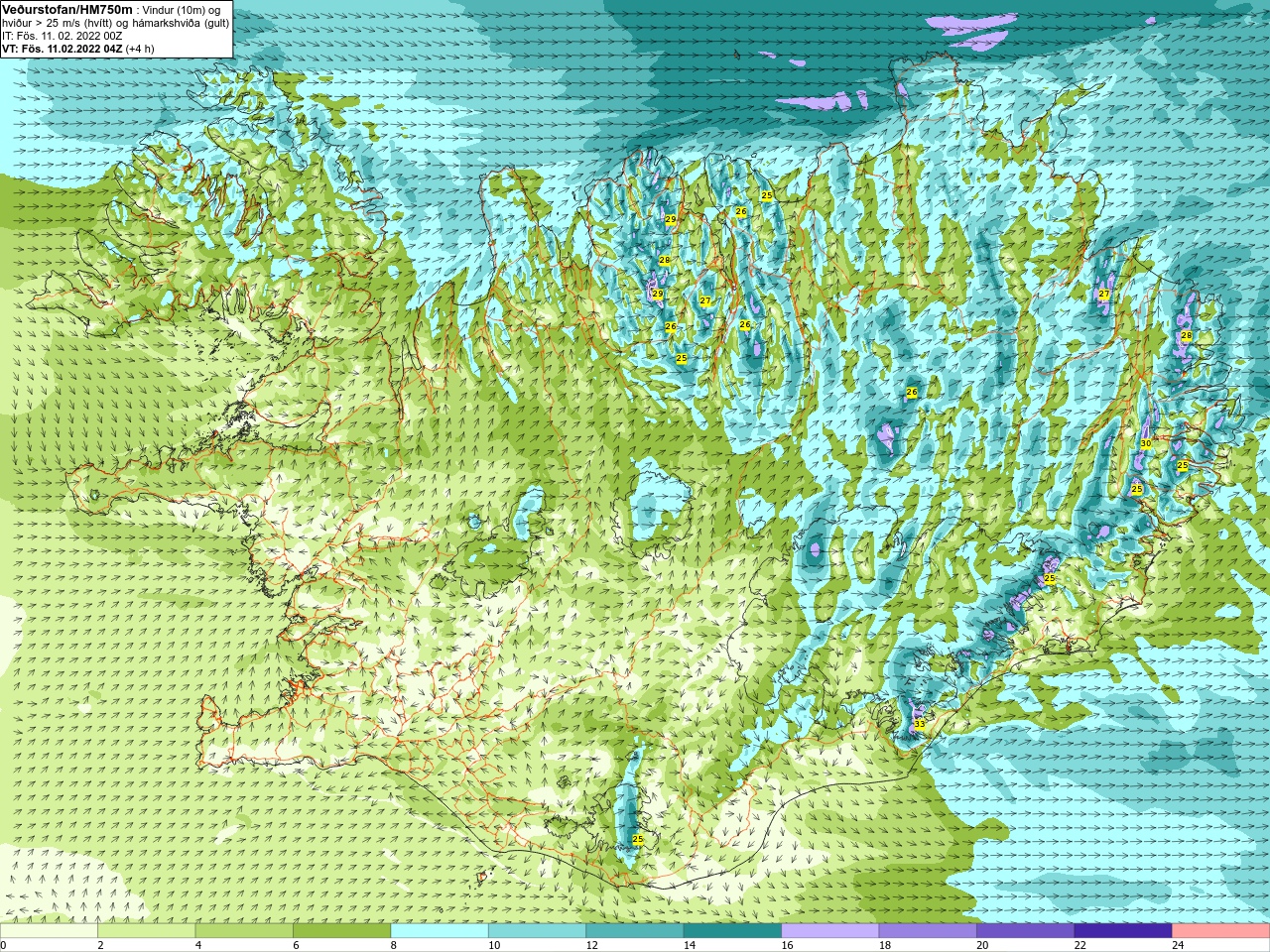
Task: Click the "Veðurstofan/HM750m" title text
Action: [67, 9]
